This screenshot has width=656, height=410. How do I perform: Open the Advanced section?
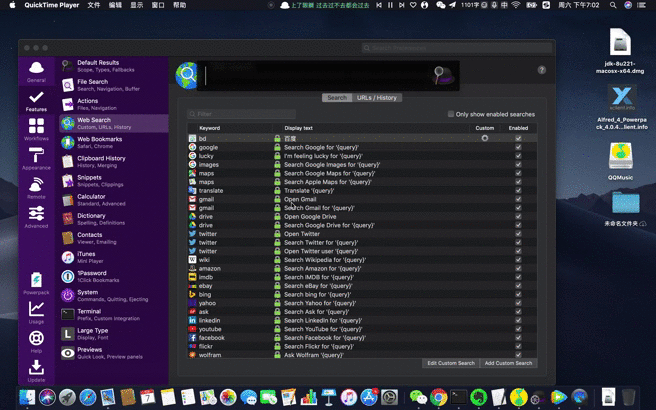36,217
